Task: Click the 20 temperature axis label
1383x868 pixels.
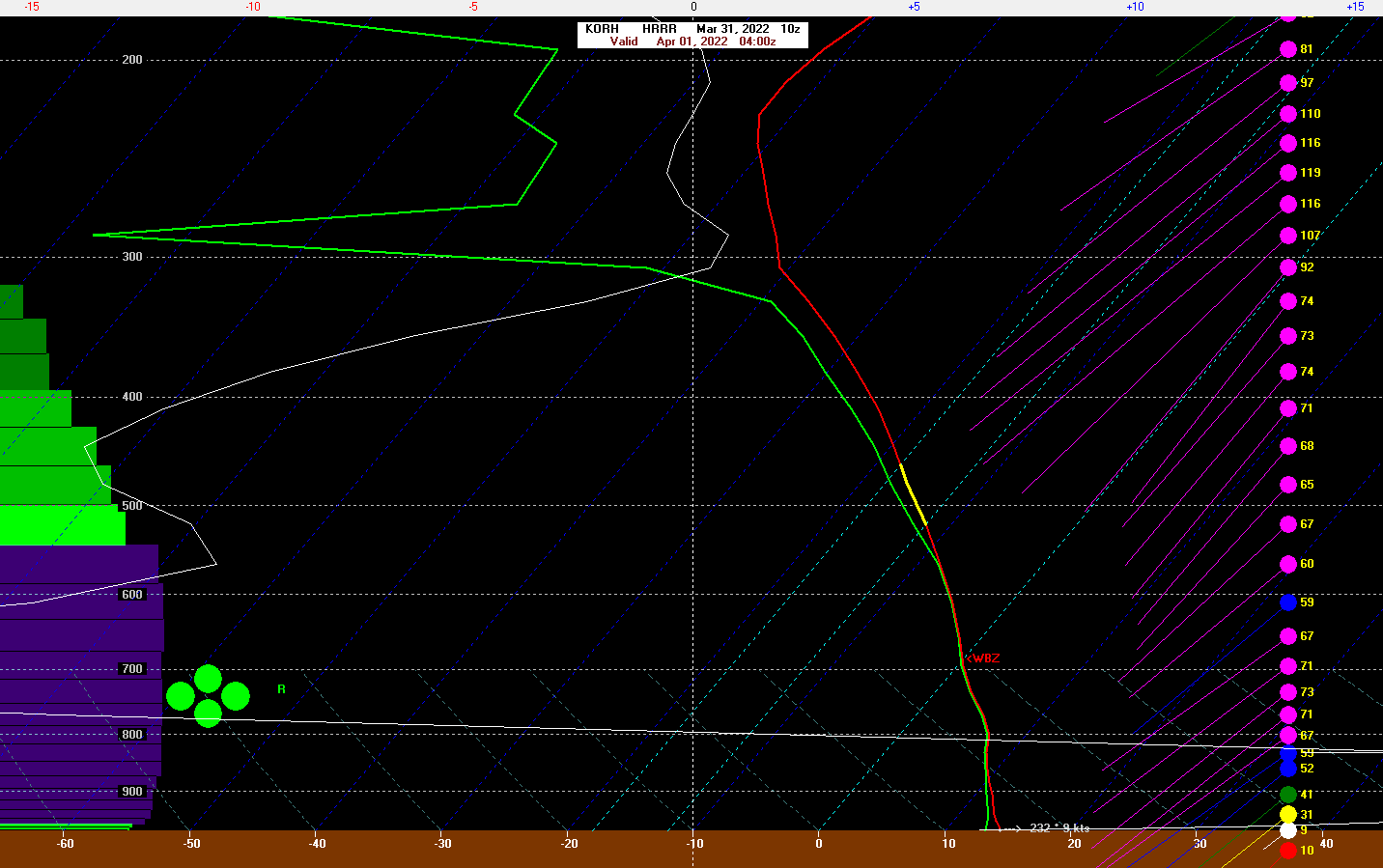Action: [1074, 844]
